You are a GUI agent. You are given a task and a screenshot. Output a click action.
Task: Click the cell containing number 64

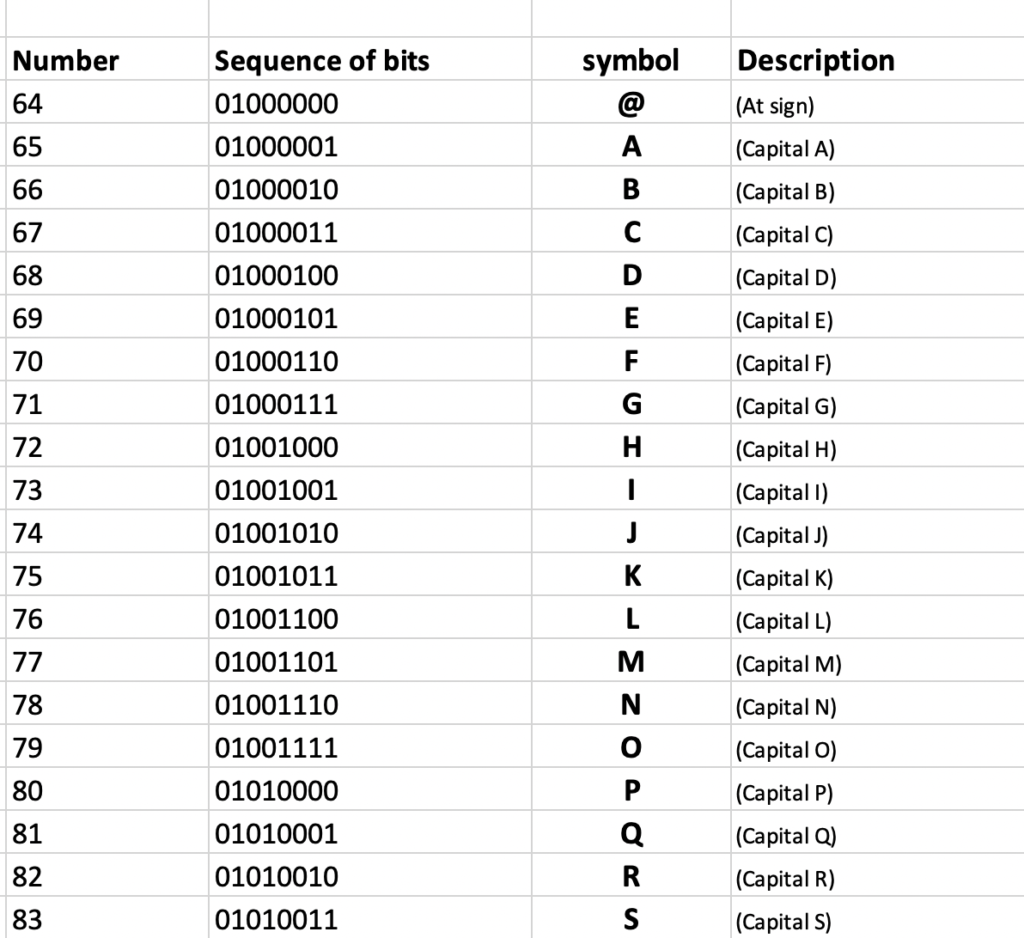(28, 104)
